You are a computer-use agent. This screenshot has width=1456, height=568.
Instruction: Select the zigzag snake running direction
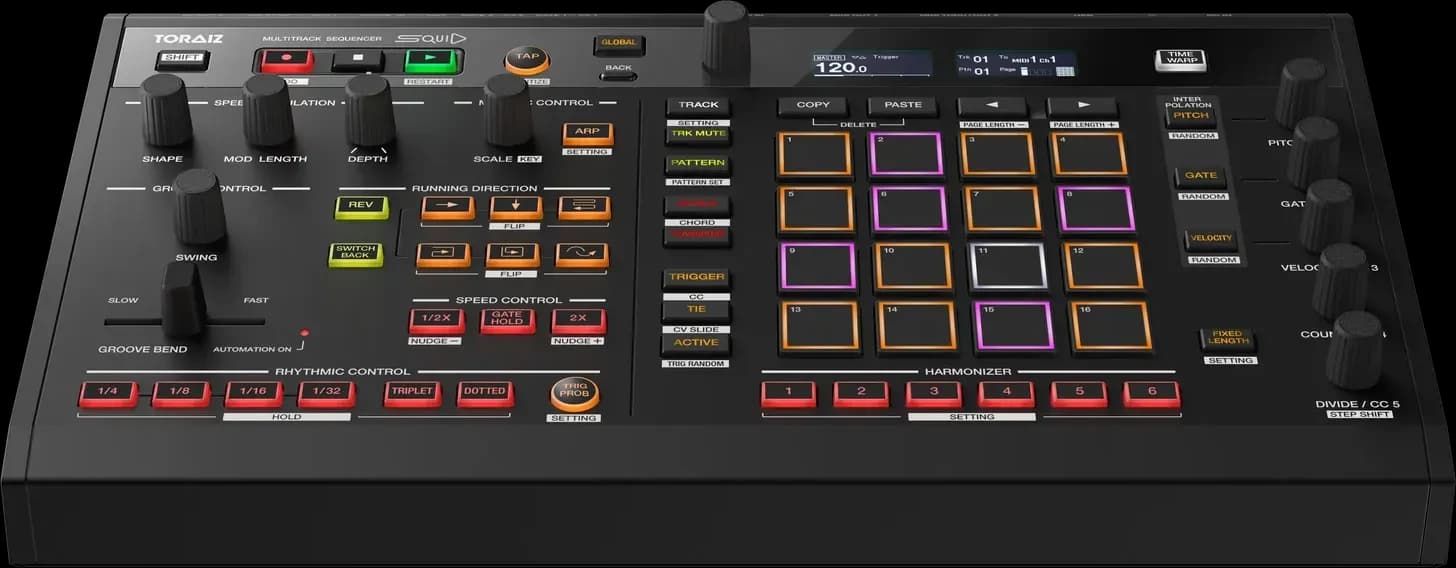point(584,206)
